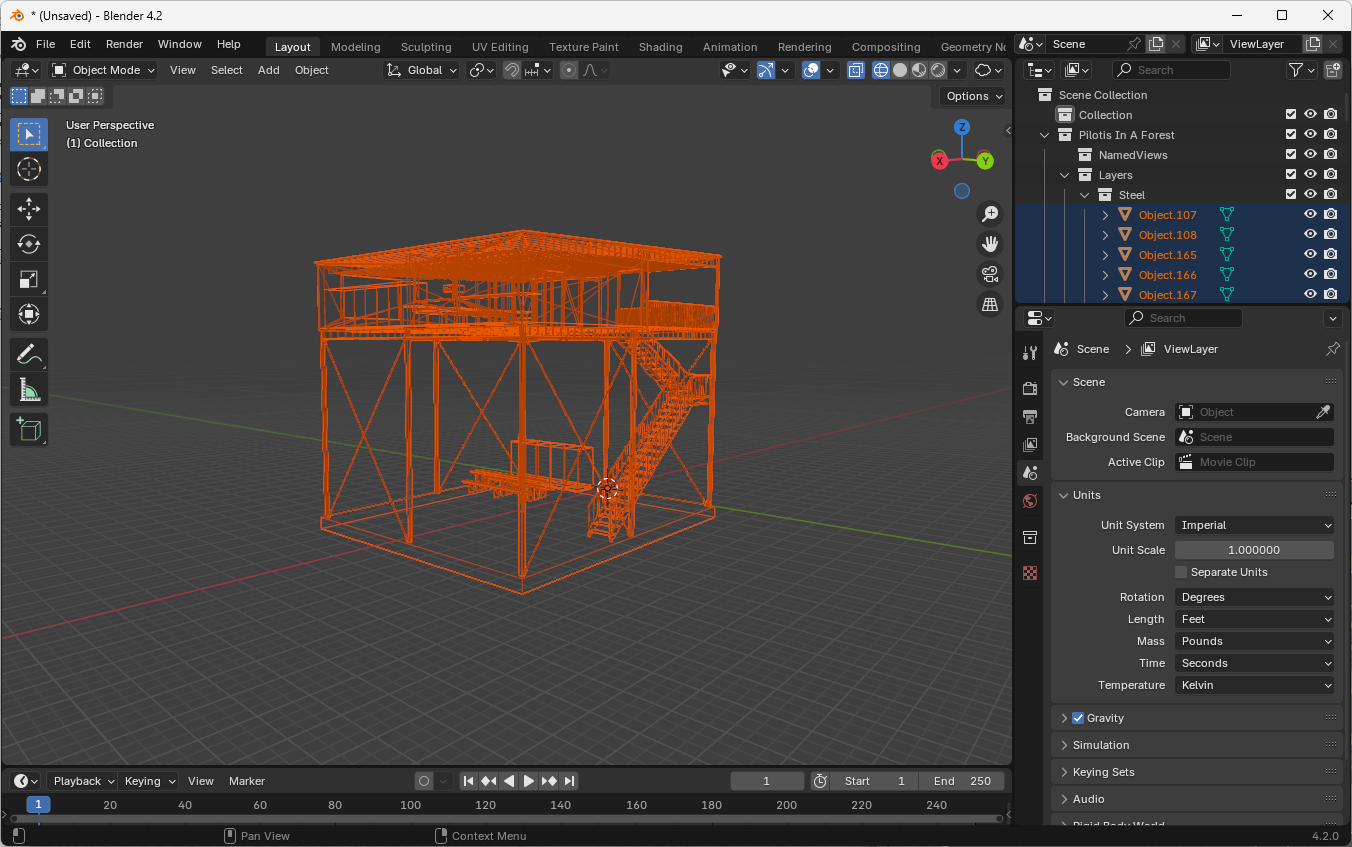Open the View Layer properties tab
The width and height of the screenshot is (1352, 847).
click(1030, 444)
